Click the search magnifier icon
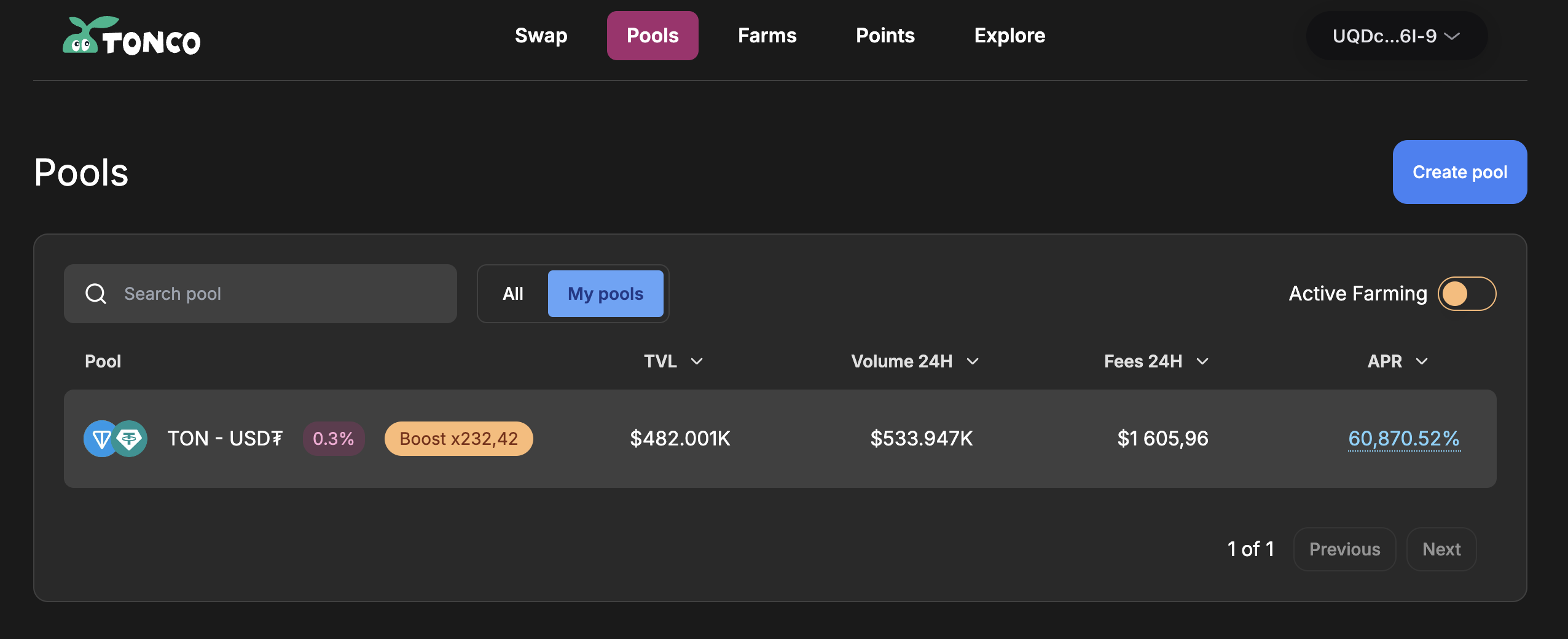Screen dimensions: 1568x639 96,294
